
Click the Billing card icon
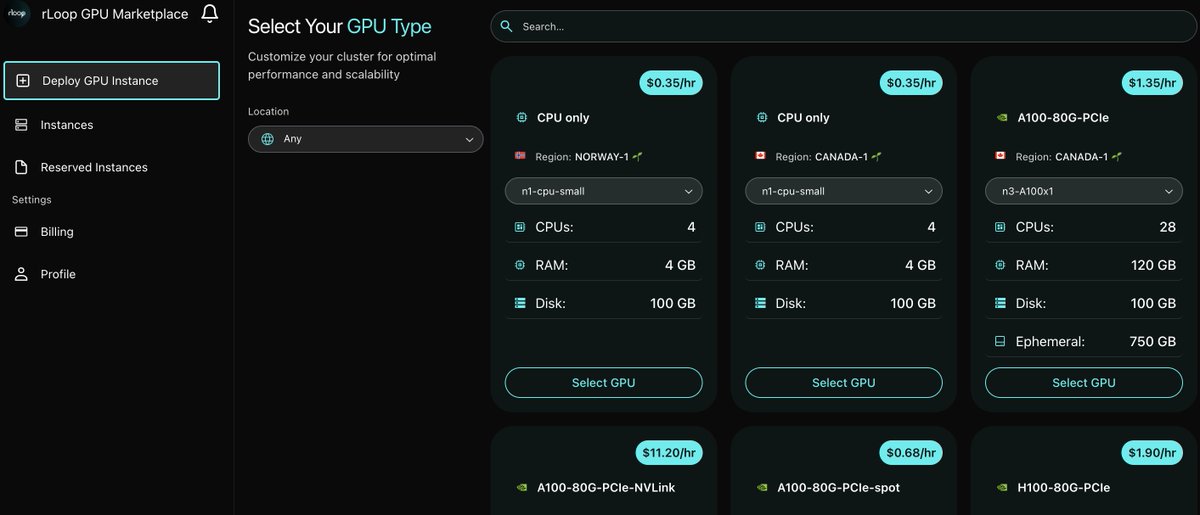click(21, 231)
